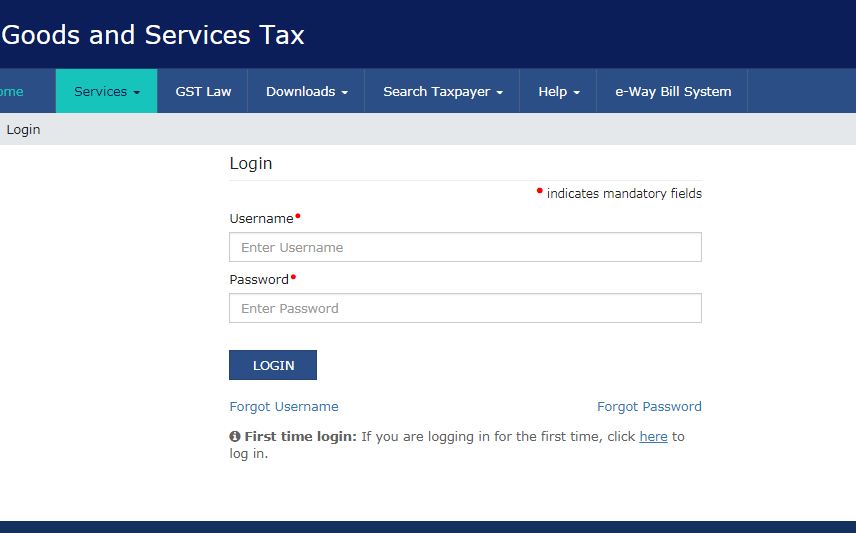This screenshot has width=856, height=533.
Task: Navigate to Home in the navigation bar
Action: point(12,91)
